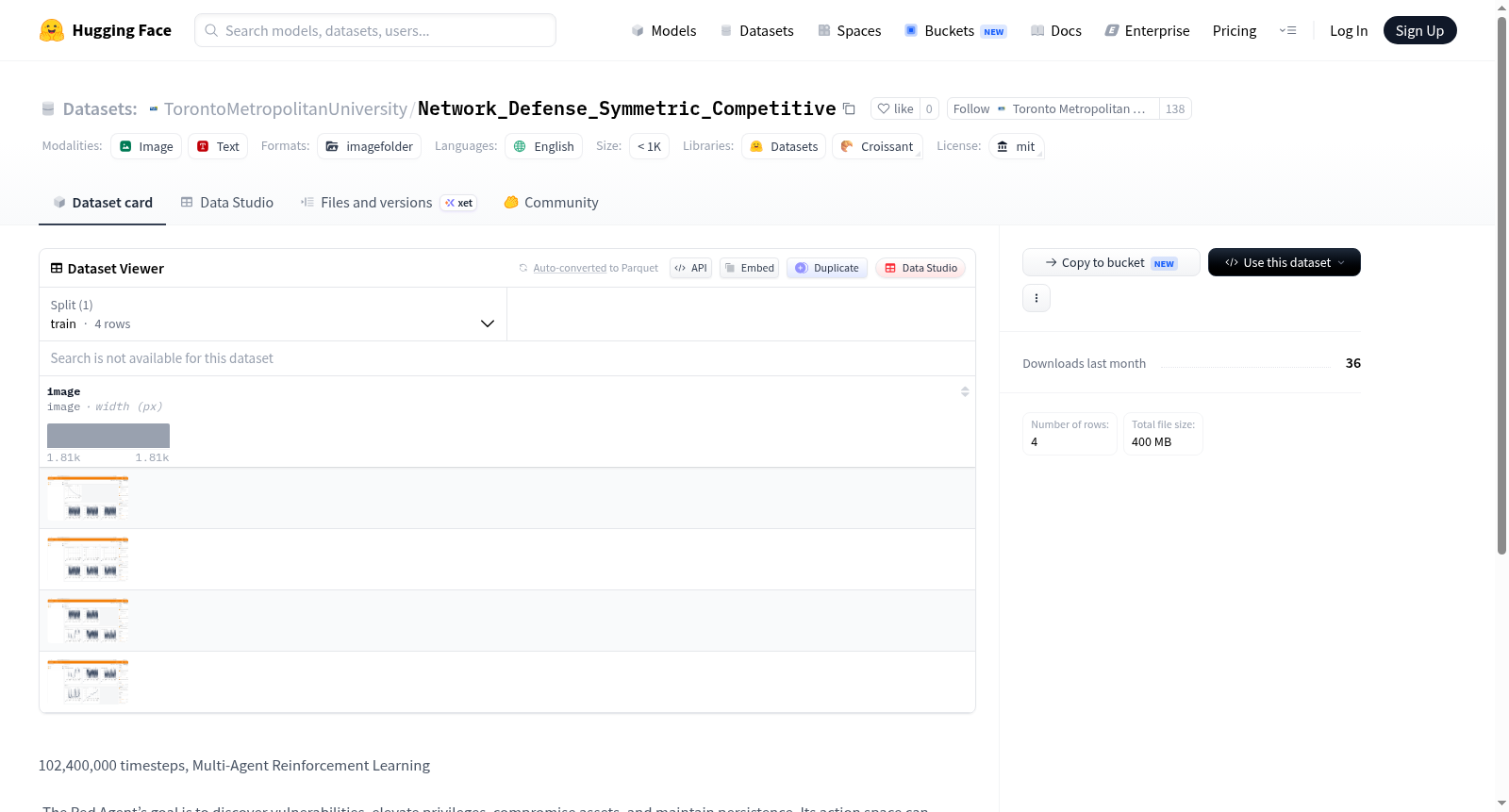The image size is (1509, 812).
Task: Click the Total file size 400 MB box
Action: (1163, 434)
